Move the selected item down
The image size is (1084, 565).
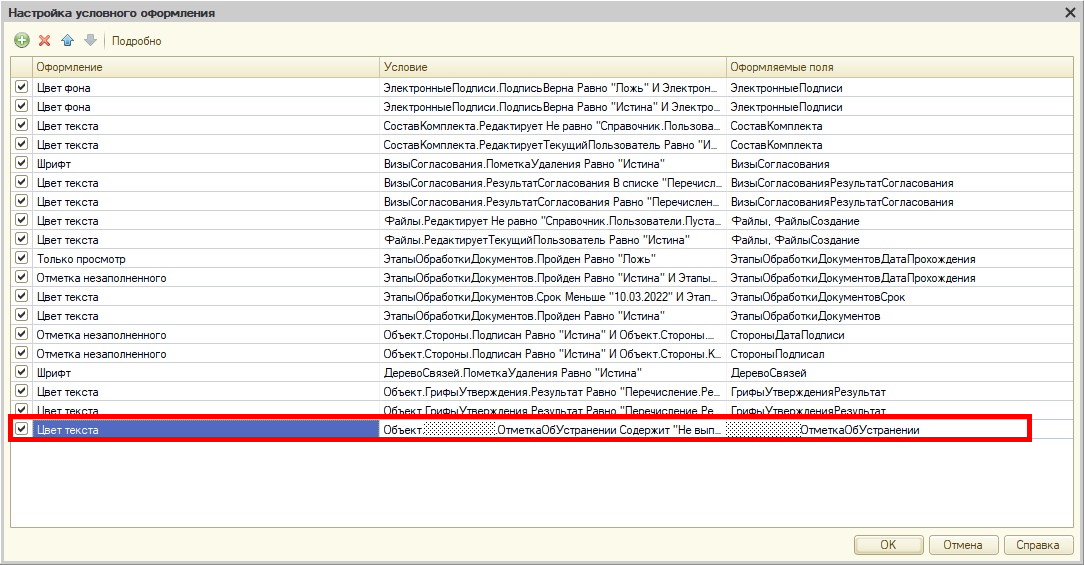pos(90,41)
